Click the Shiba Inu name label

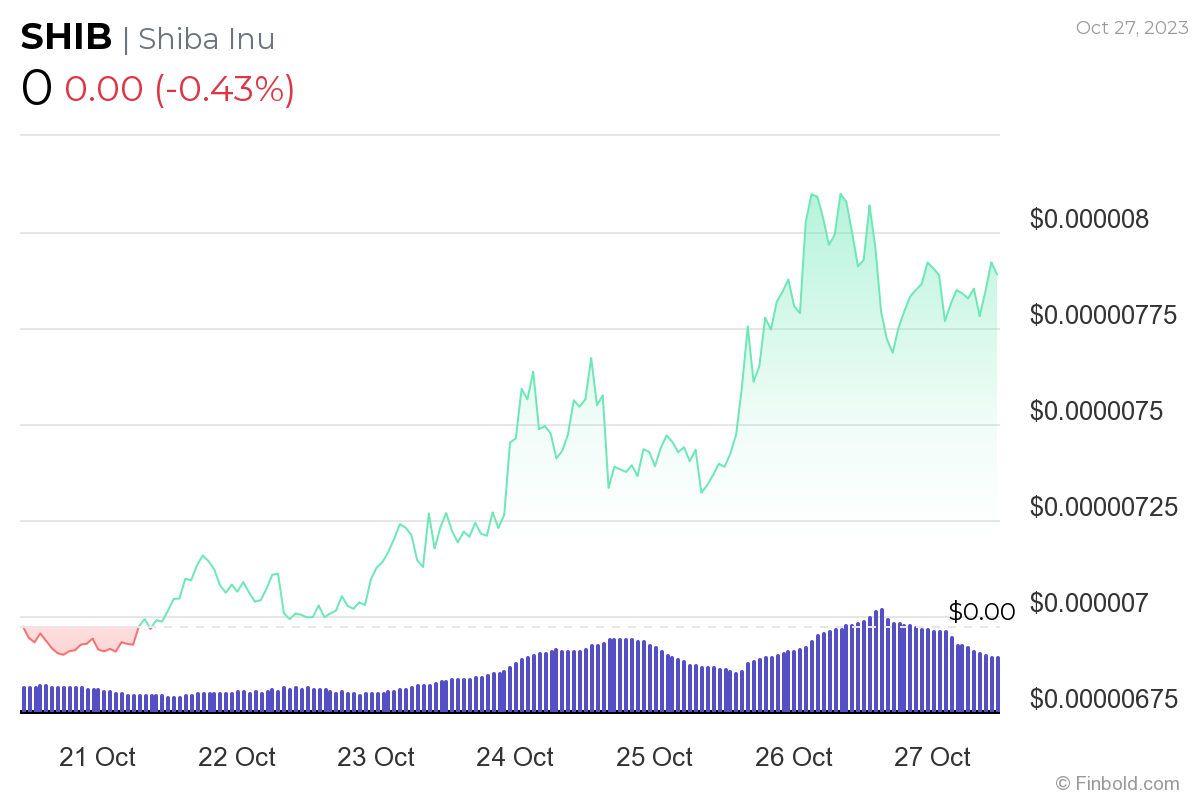coord(206,39)
